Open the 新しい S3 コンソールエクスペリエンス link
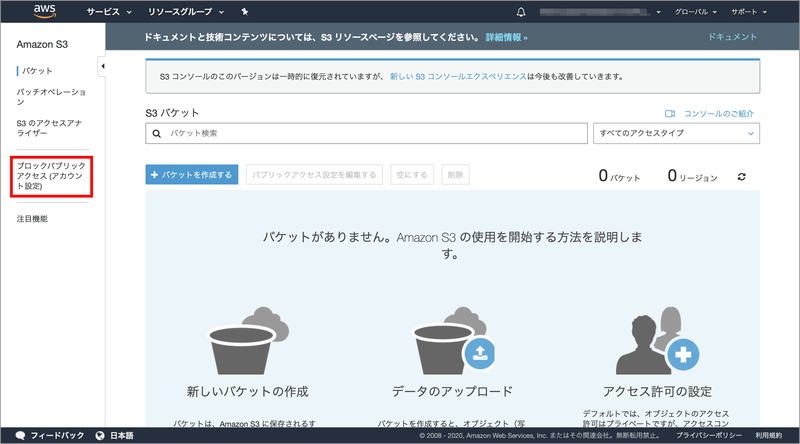This screenshot has width=800, height=444. 458,77
